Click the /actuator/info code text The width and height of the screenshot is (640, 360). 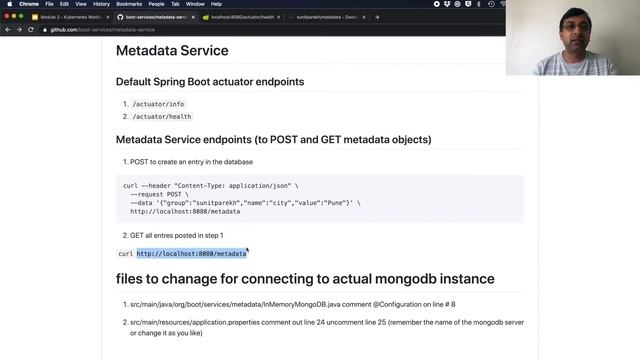(x=158, y=104)
